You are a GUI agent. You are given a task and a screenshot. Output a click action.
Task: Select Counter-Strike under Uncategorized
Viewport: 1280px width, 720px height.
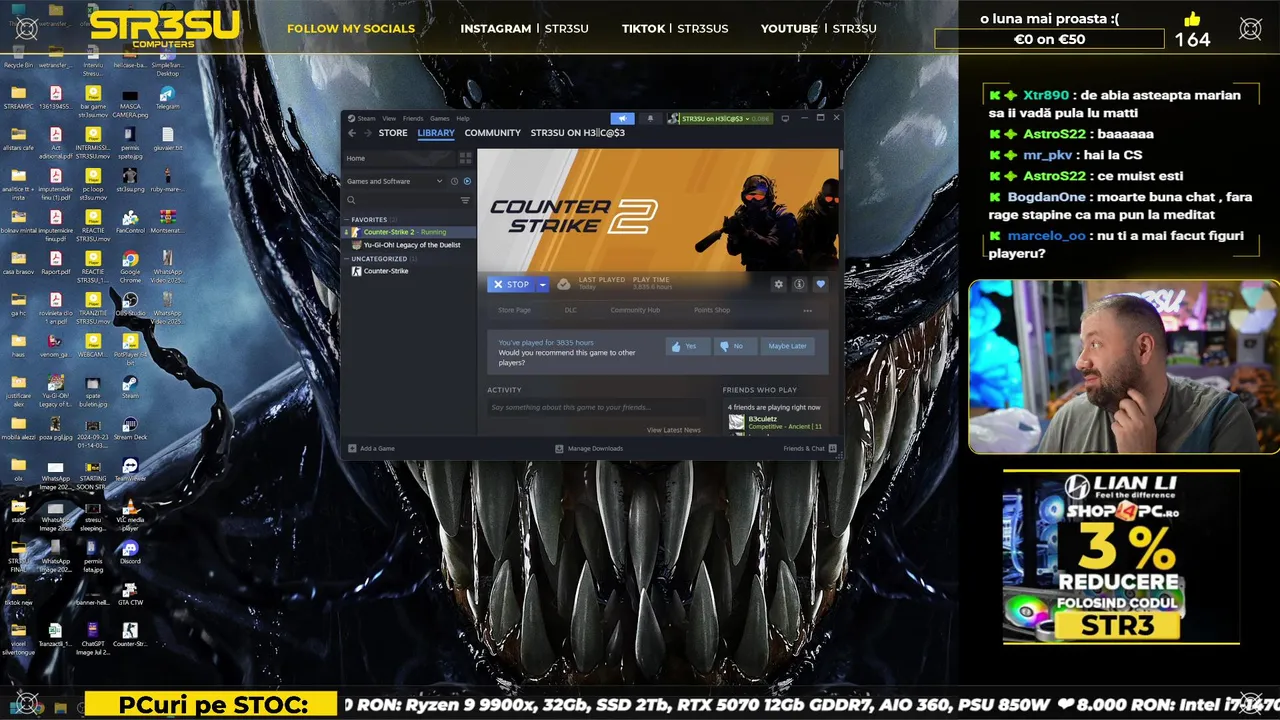point(410,271)
